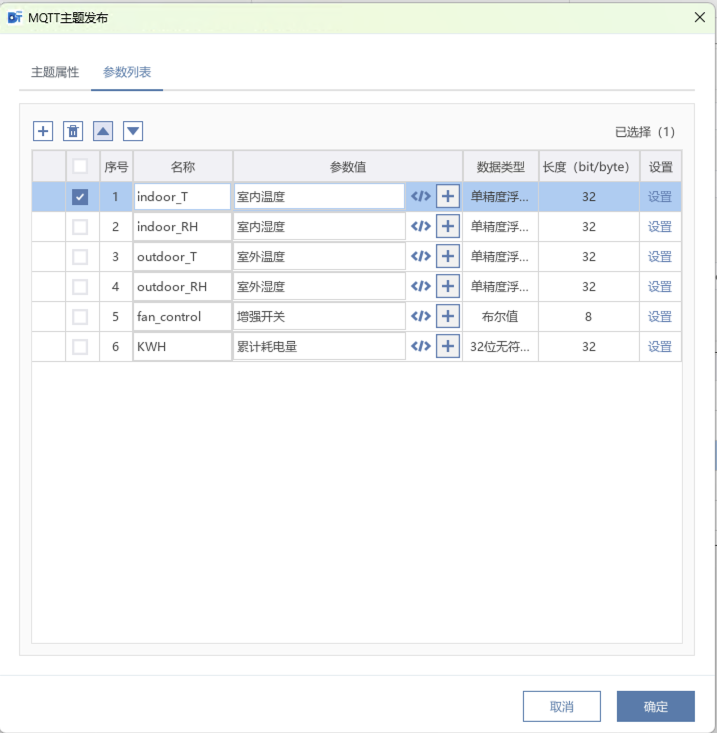Click 设置 link for fan_control row
Viewport: 717px width, 733px height.
pos(660,317)
